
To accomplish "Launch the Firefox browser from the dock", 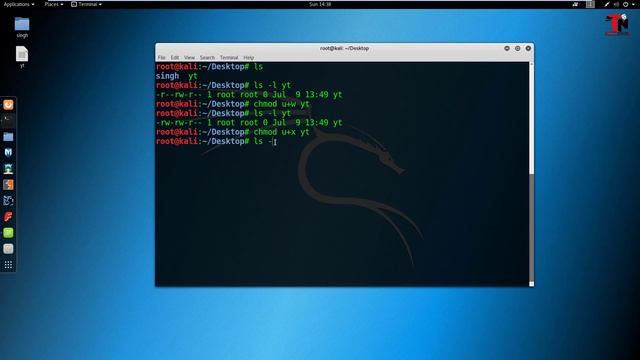I will coord(8,105).
